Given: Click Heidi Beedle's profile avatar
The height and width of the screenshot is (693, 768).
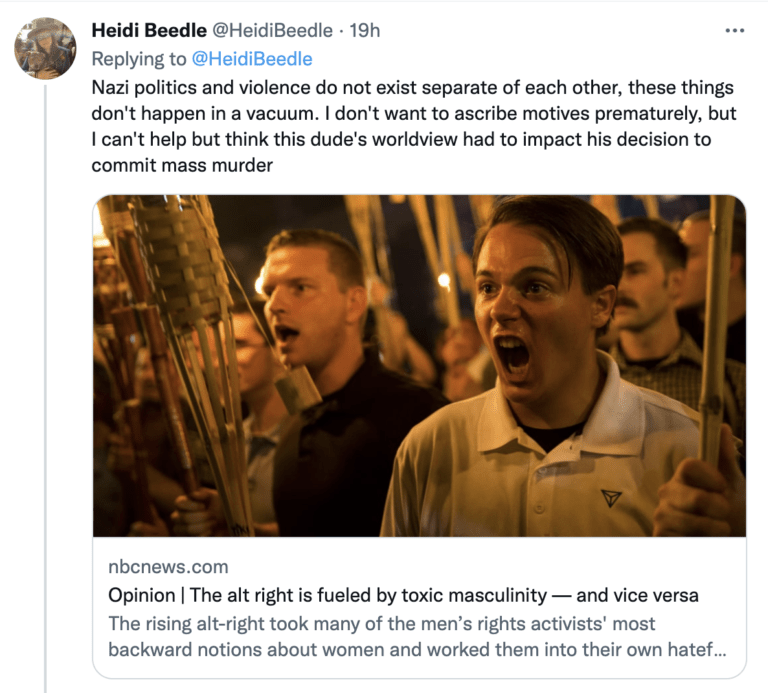Looking at the screenshot, I should [x=45, y=48].
